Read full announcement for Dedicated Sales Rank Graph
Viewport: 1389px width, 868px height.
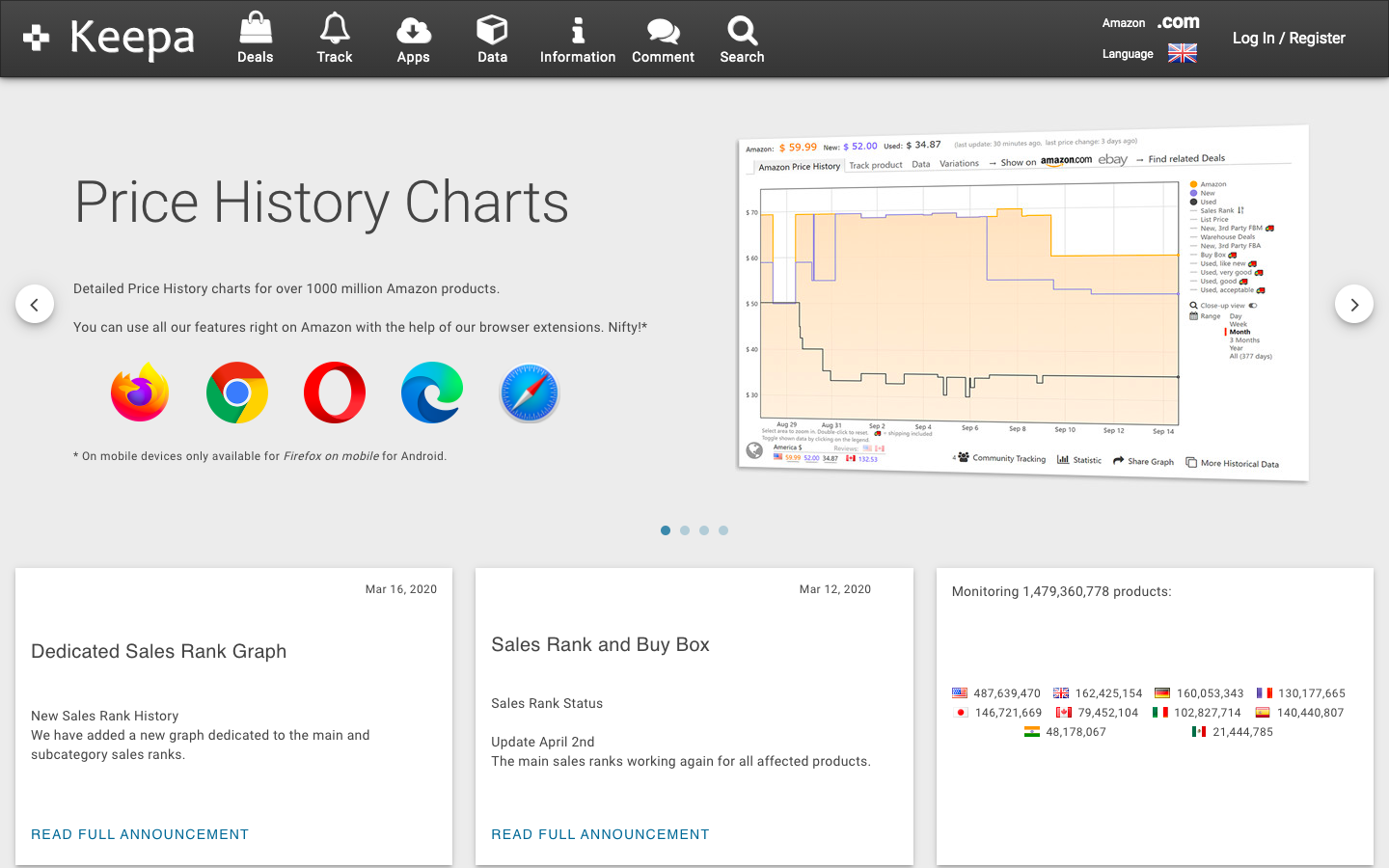pos(140,834)
